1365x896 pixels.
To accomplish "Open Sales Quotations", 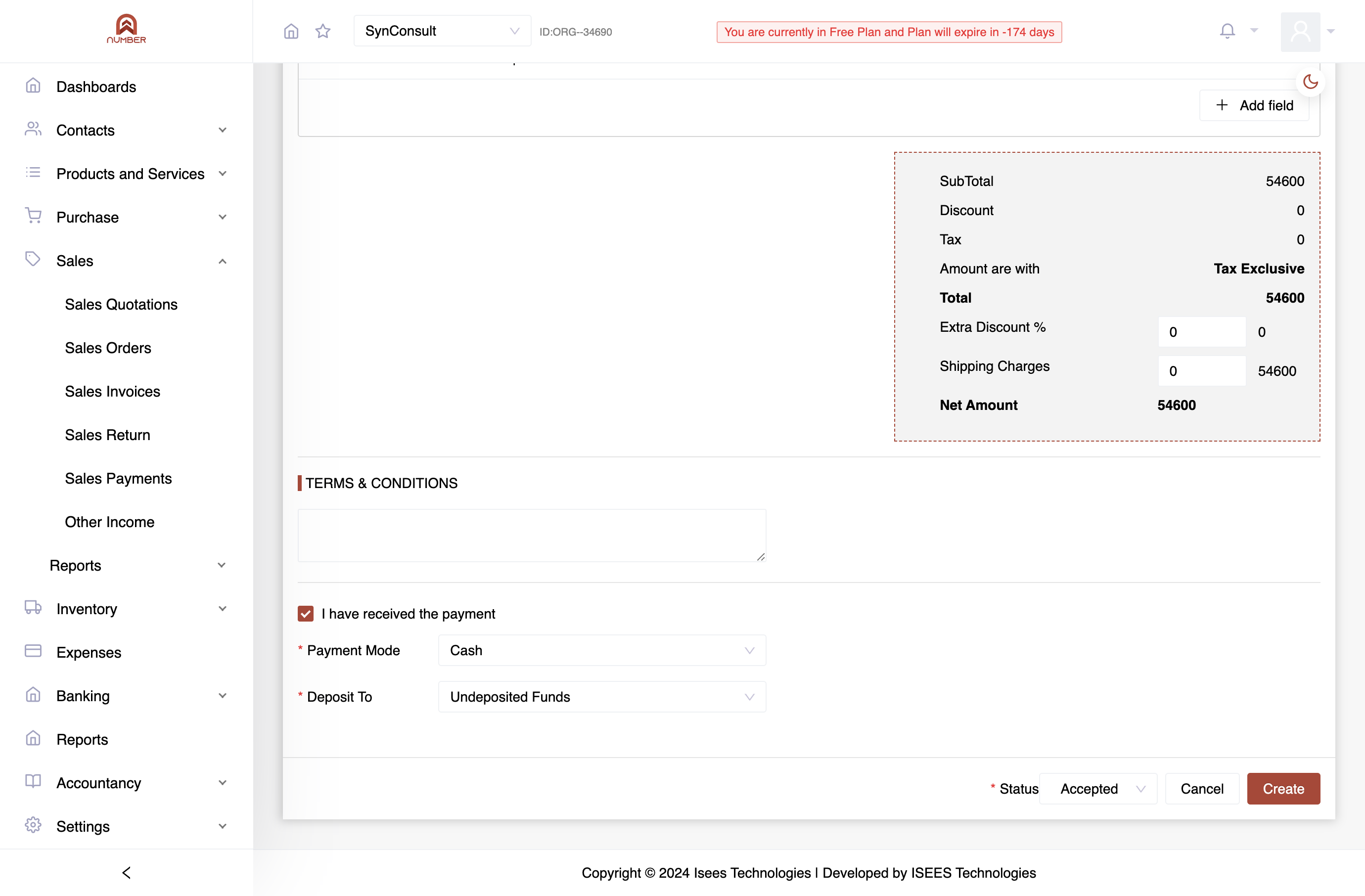I will [x=121, y=305].
